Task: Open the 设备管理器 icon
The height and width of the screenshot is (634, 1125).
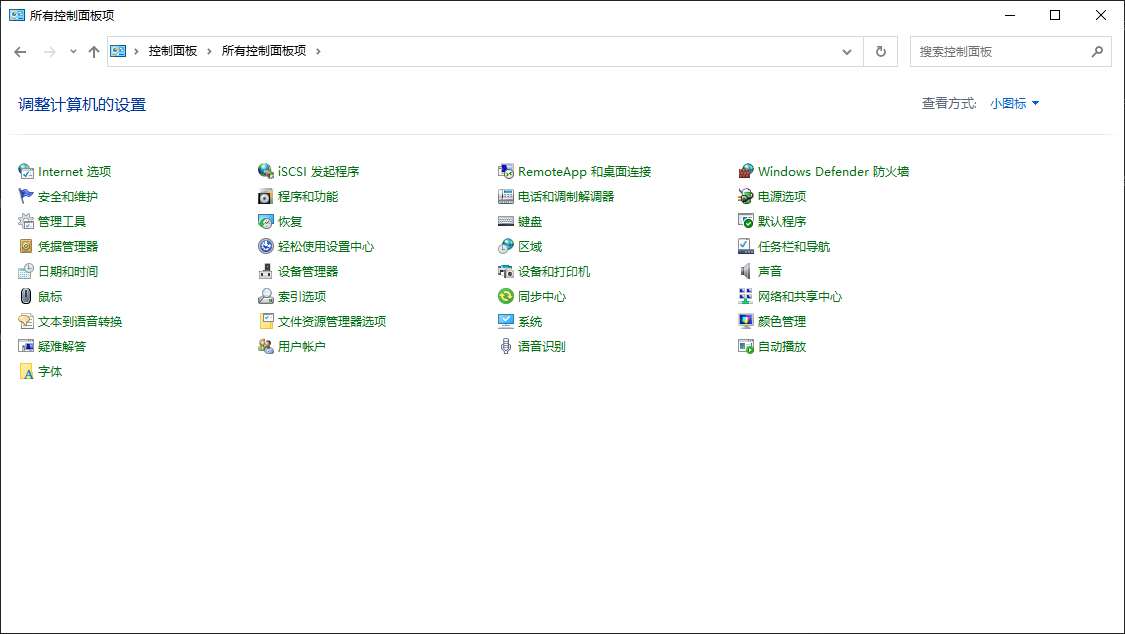Action: point(266,272)
